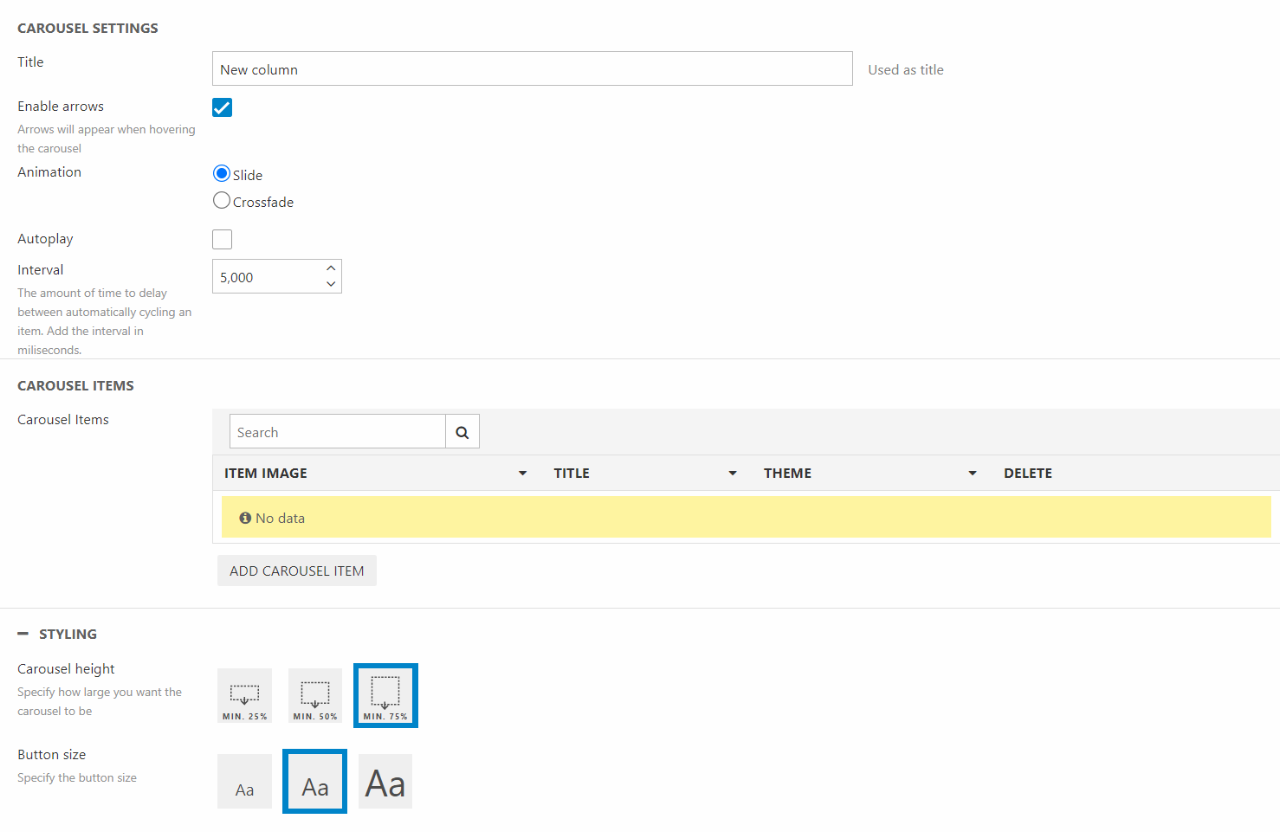Open the Theme column dropdown arrow

[x=972, y=473]
